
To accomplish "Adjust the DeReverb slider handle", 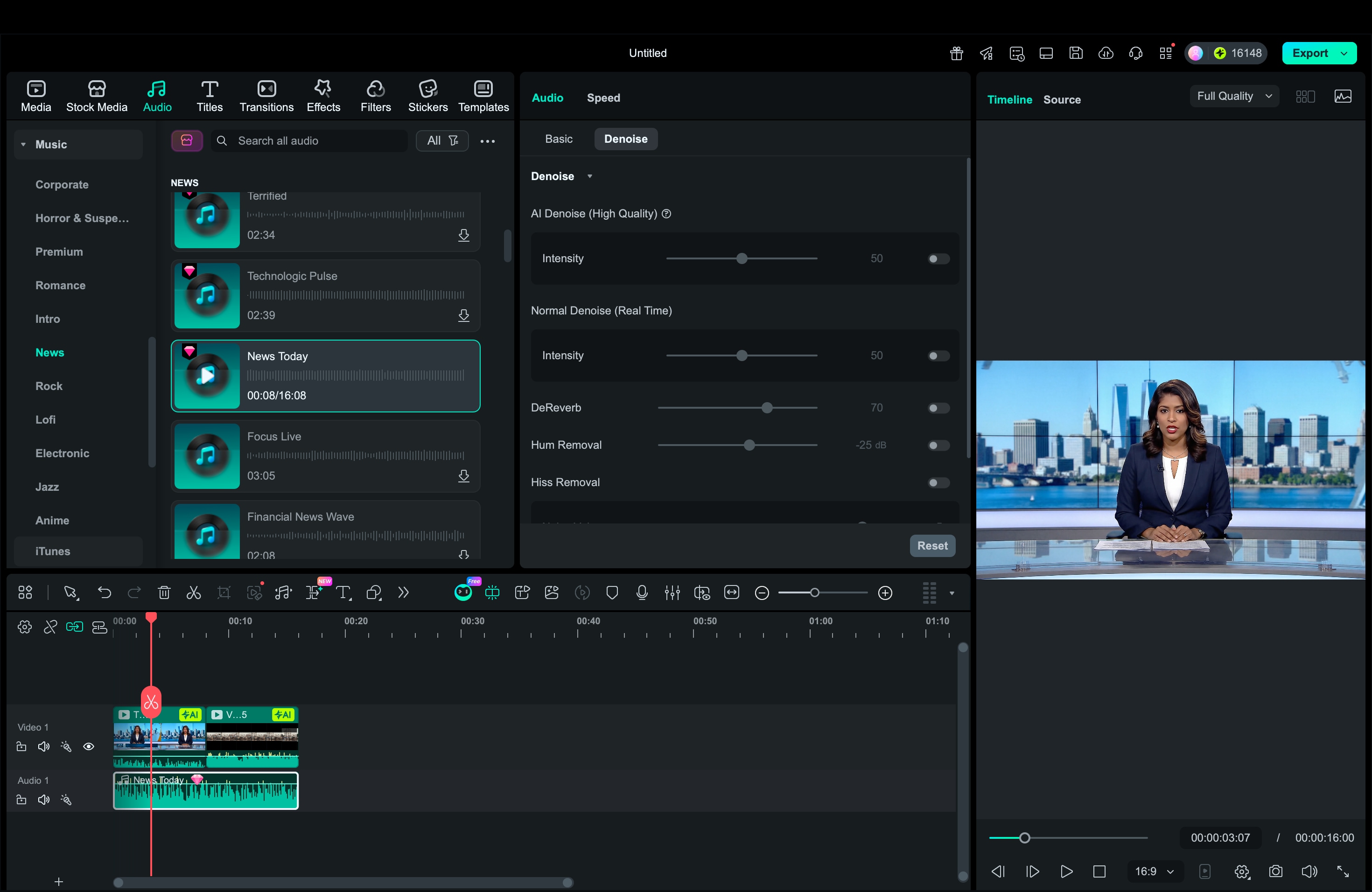I will (x=767, y=408).
